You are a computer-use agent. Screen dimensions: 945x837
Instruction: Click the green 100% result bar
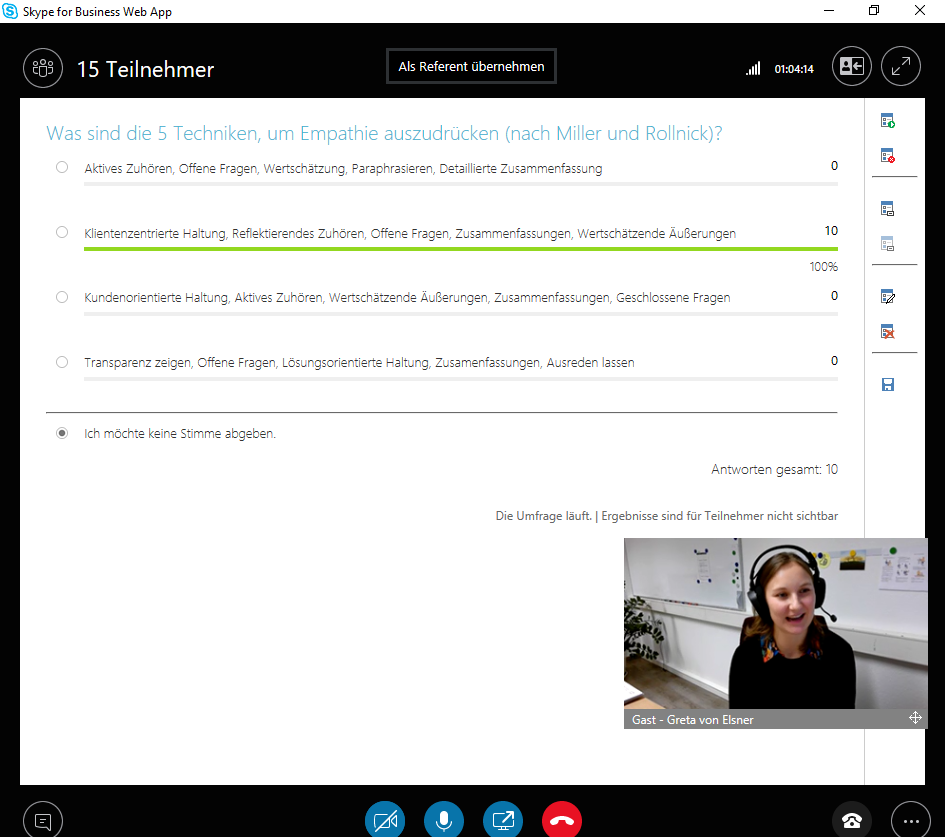coord(460,249)
